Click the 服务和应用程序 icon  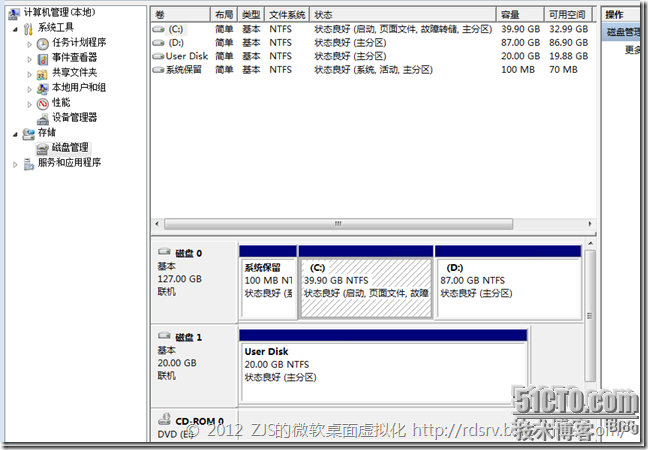[x=28, y=164]
